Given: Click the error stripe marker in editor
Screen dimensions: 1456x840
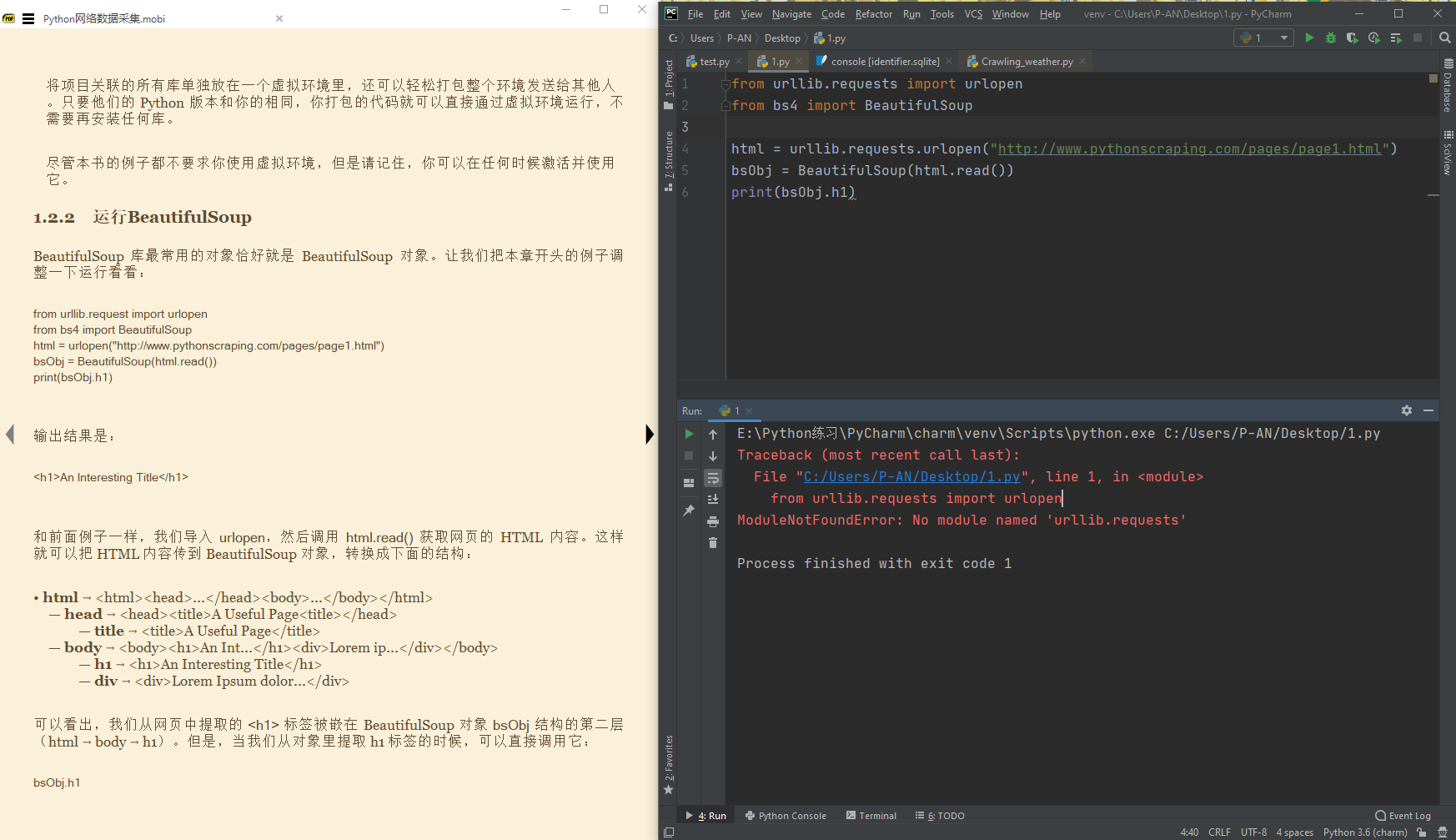Looking at the screenshot, I should 1433,195.
